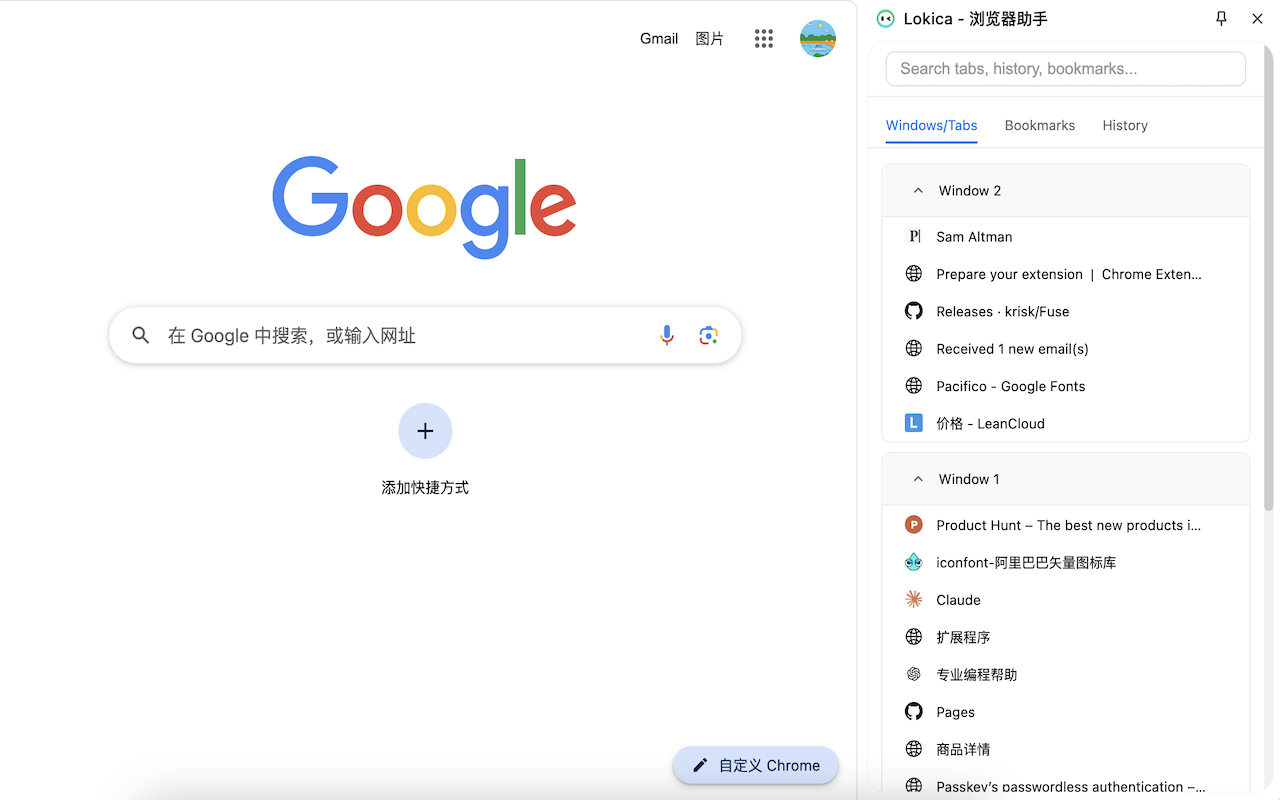The width and height of the screenshot is (1280, 800).
Task: Click the magnifier icon in Google search box
Action: [x=141, y=335]
